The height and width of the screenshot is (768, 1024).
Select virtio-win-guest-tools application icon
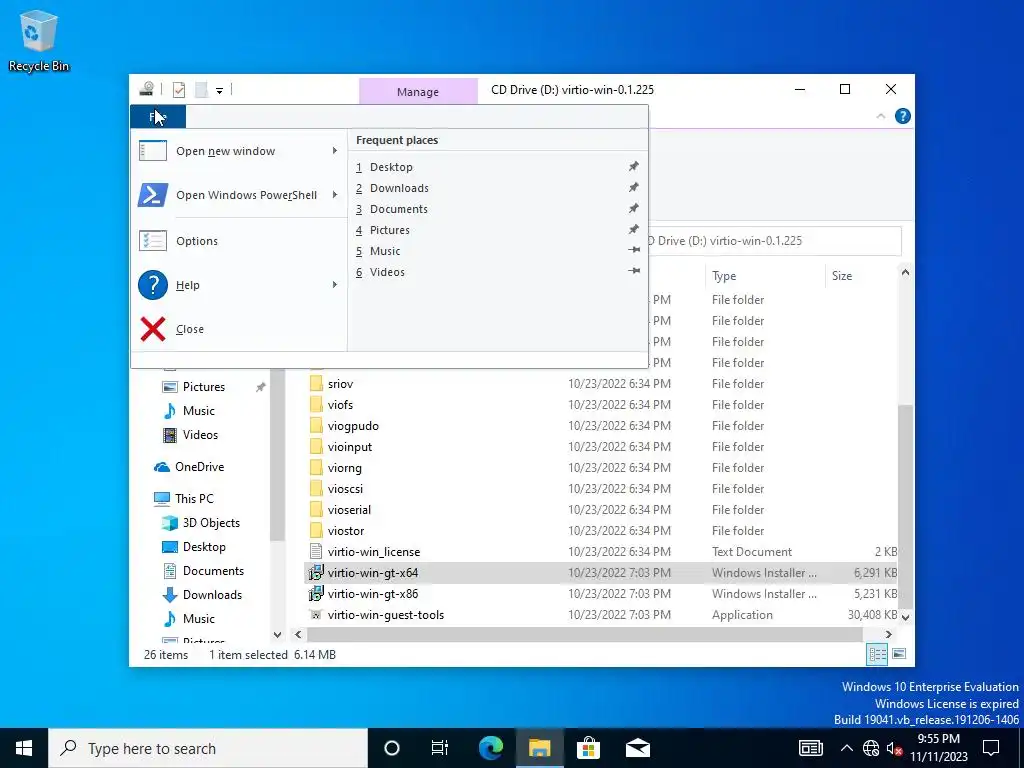pos(316,615)
